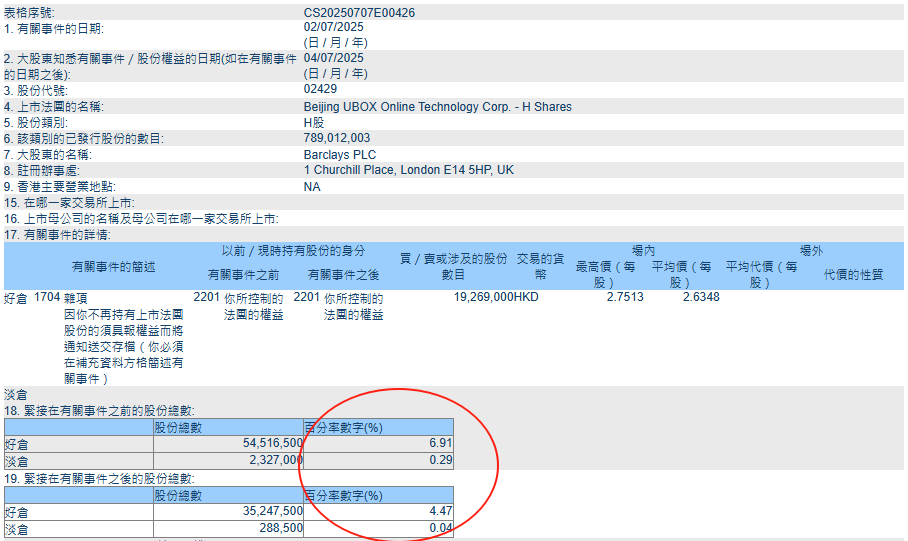
Task: Click the label 表格序號
Action: tap(30, 13)
